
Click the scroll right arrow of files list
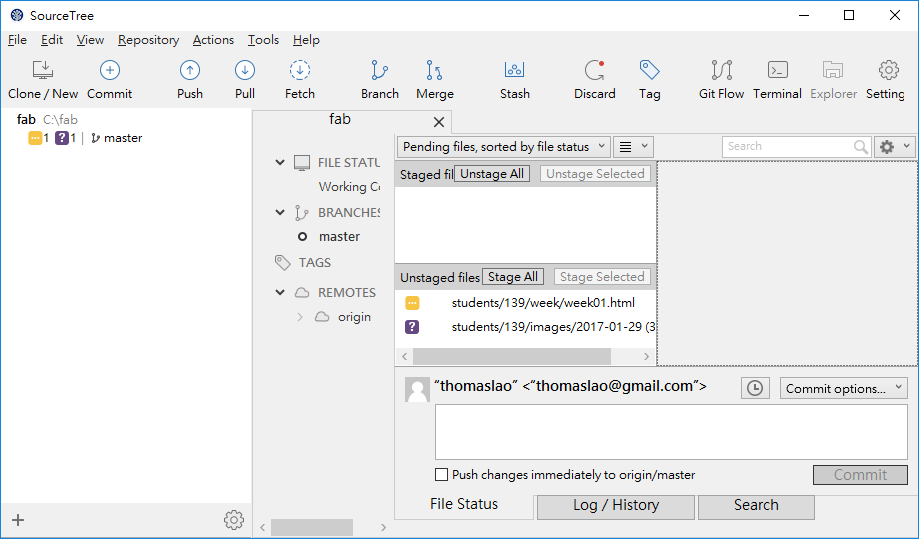click(646, 356)
